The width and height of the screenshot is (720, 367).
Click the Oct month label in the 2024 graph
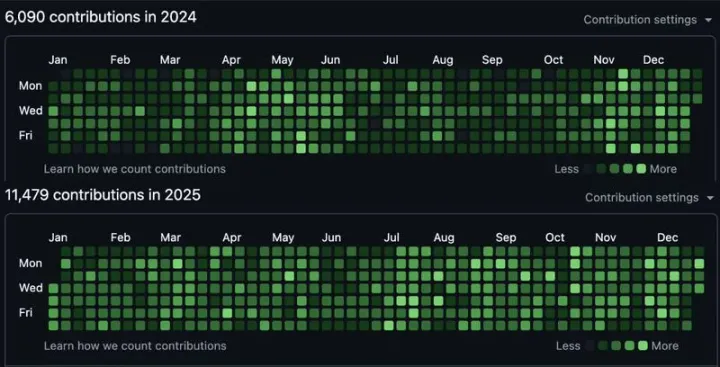tap(553, 60)
